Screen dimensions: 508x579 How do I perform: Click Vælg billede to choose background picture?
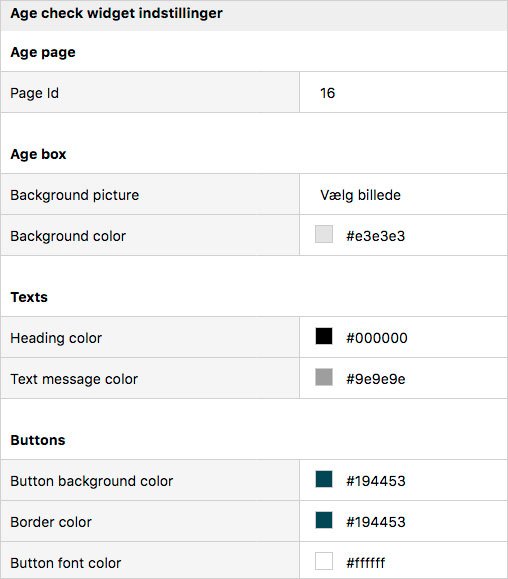360,195
